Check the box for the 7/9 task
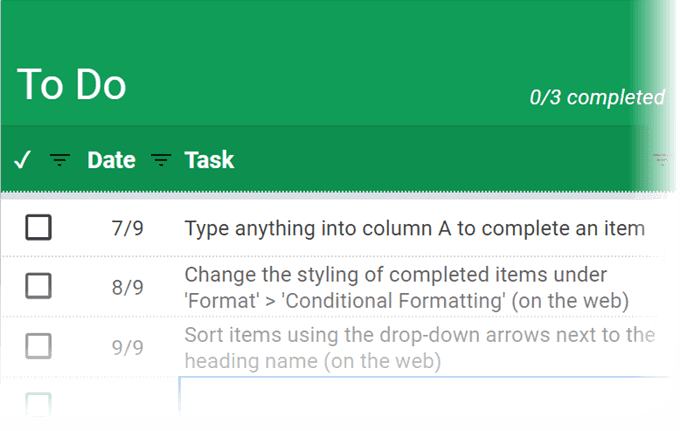680x431 pixels. 39,227
